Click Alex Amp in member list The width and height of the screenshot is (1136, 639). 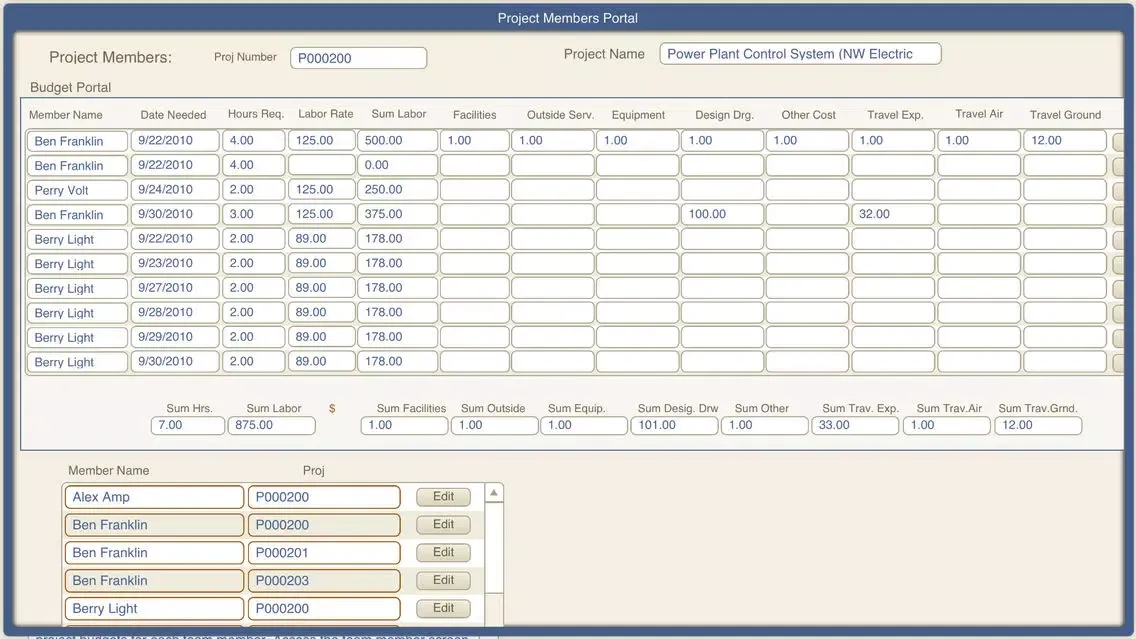coord(154,497)
